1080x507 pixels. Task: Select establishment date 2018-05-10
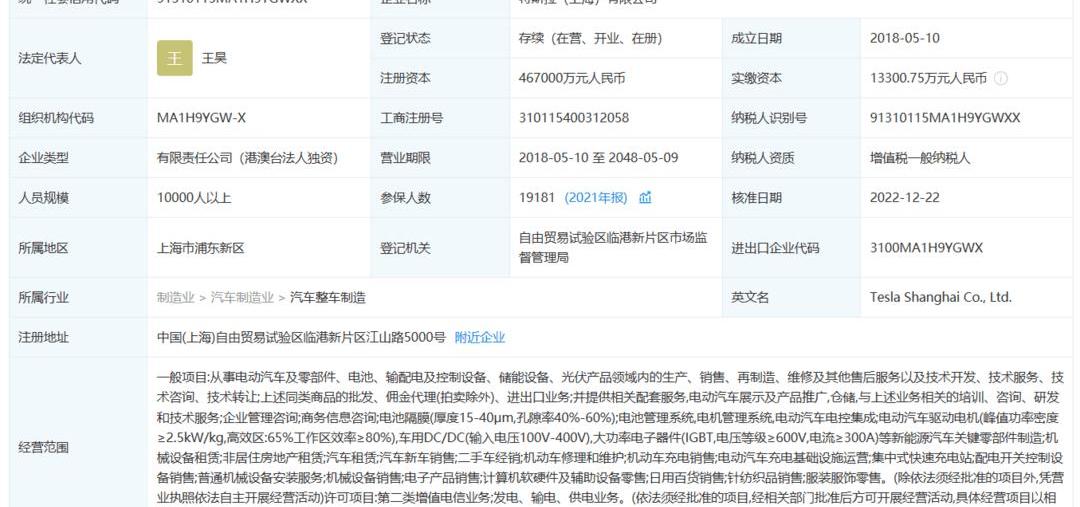[x=904, y=39]
